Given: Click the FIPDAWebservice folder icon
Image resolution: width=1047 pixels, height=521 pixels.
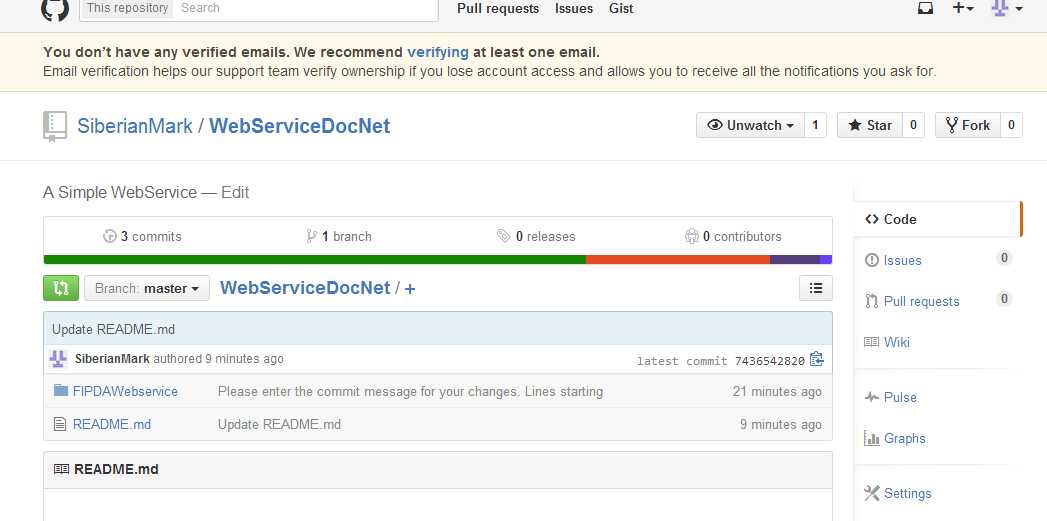Looking at the screenshot, I should (x=61, y=390).
